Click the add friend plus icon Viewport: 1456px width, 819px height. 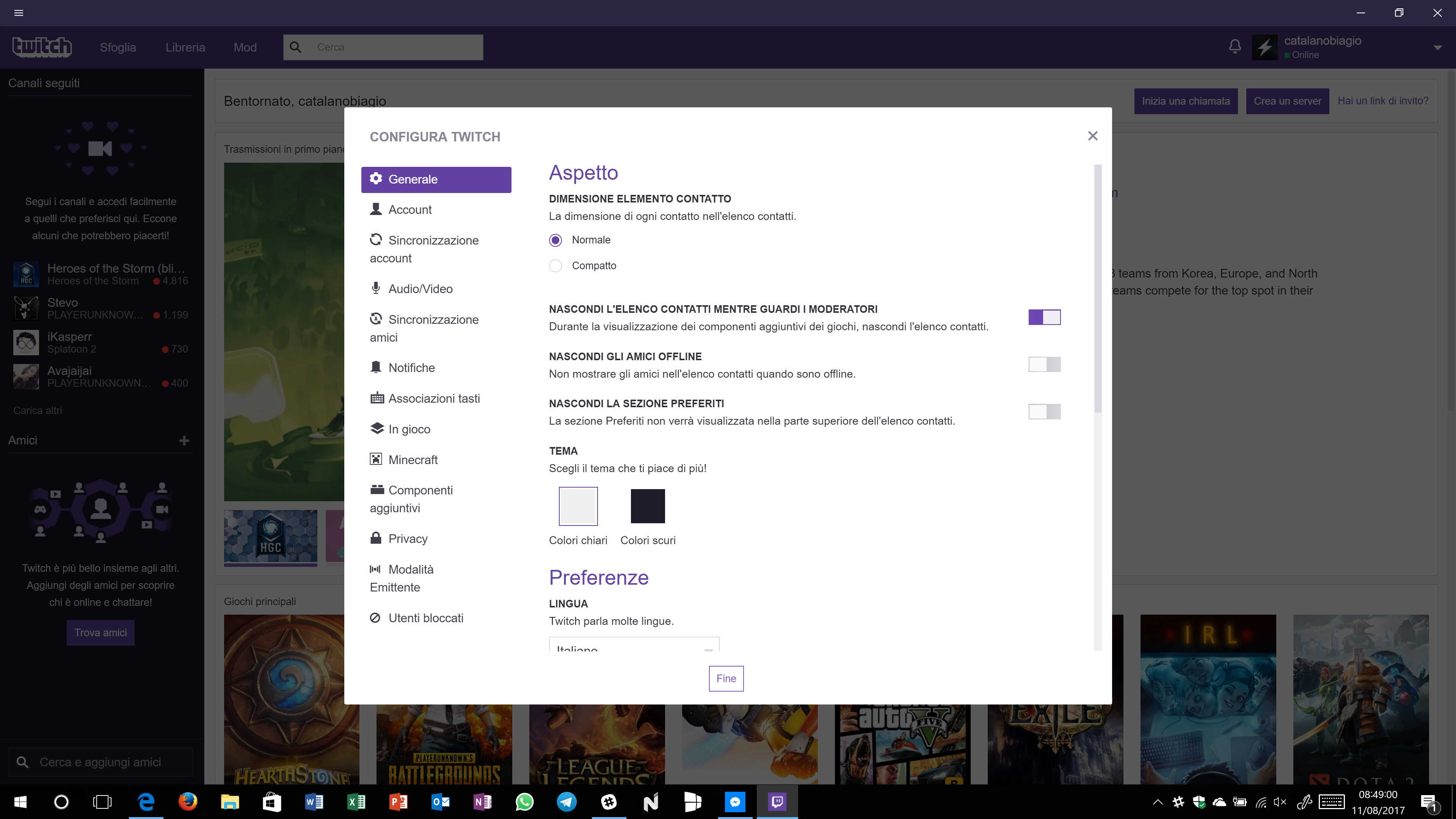[184, 440]
